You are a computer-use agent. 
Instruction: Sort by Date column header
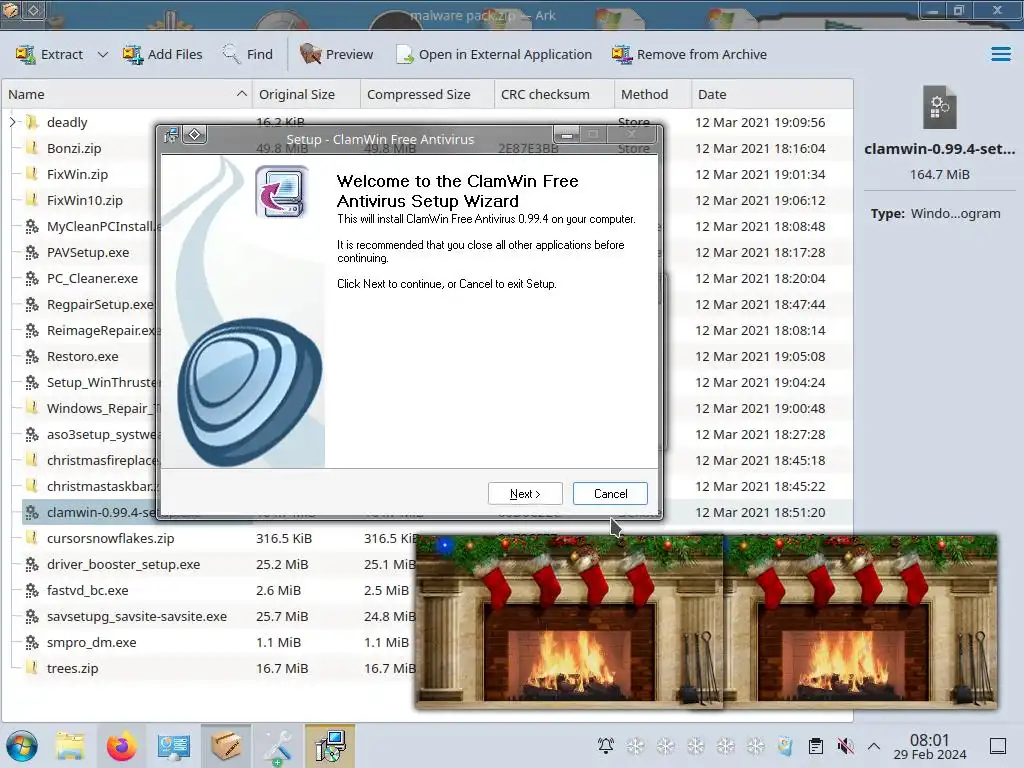point(772,94)
